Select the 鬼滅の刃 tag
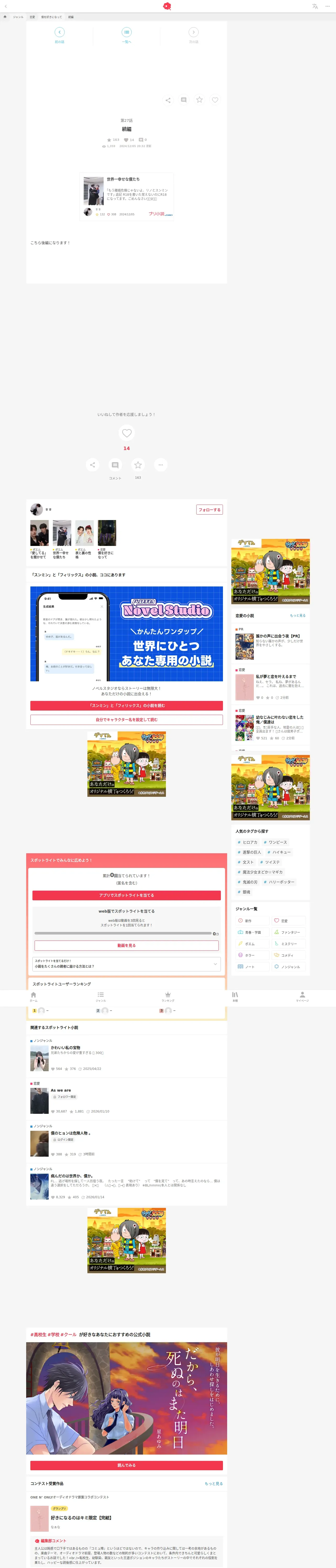336x1568 pixels. 248,882
